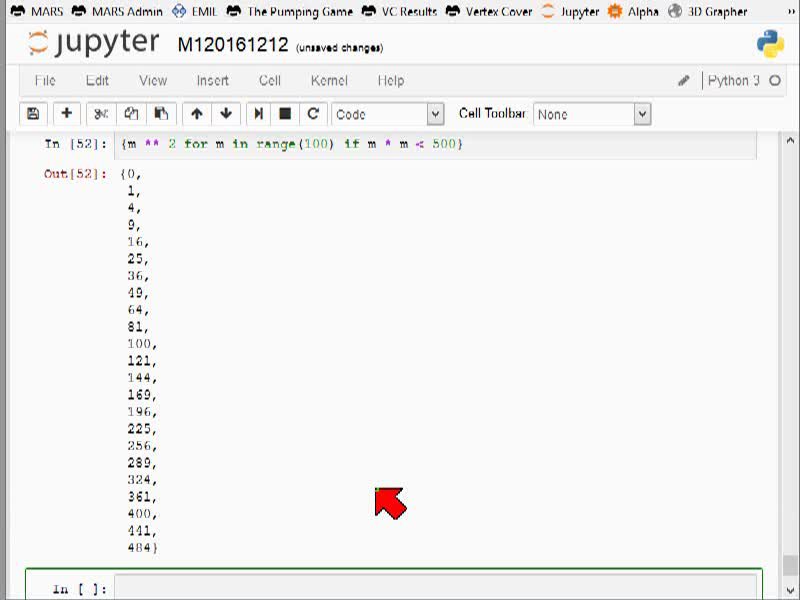Screen dimensions: 800x600
Task: Insert a cell below with plus icon
Action: point(66,114)
